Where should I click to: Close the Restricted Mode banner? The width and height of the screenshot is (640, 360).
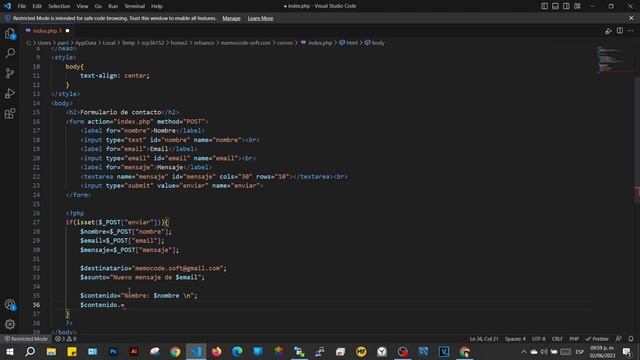click(631, 18)
